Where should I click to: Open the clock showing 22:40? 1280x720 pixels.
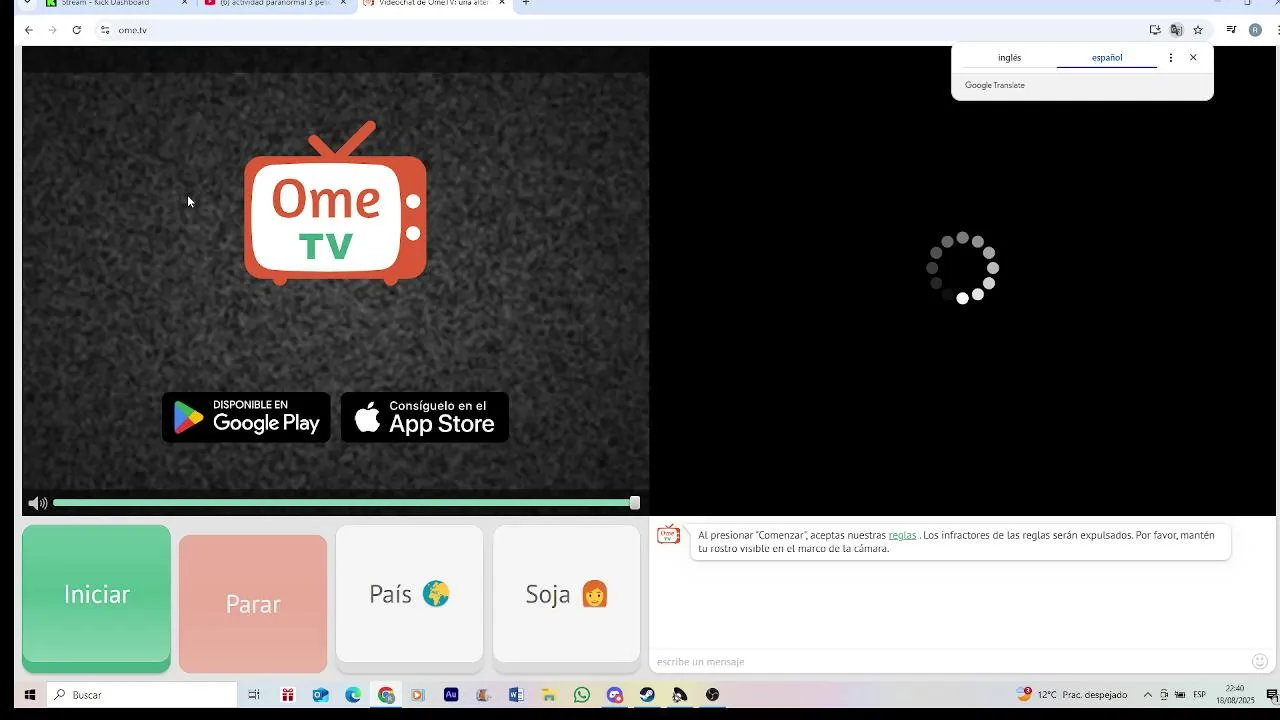point(1235,695)
